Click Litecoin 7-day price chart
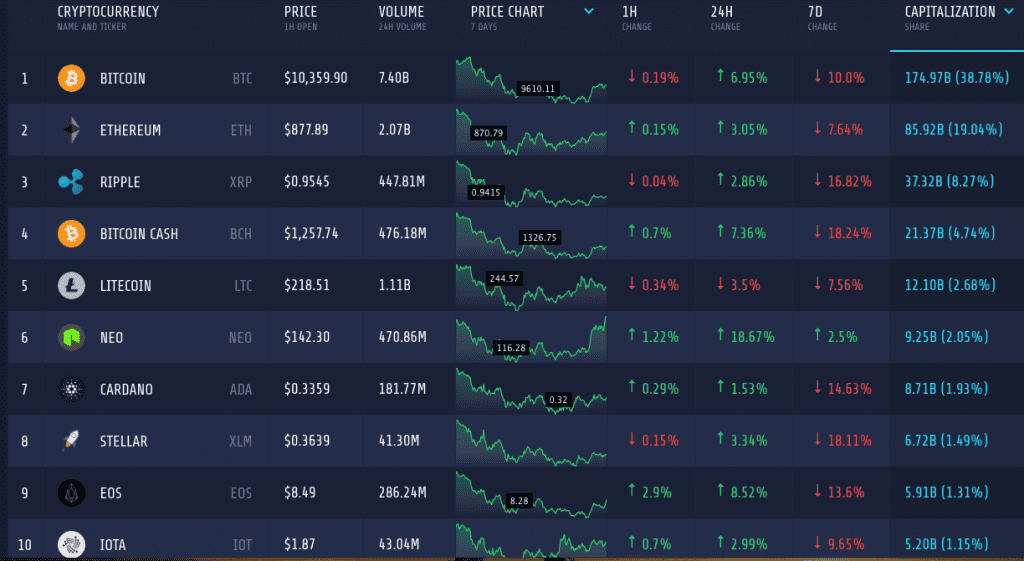The image size is (1024, 561). [x=531, y=287]
